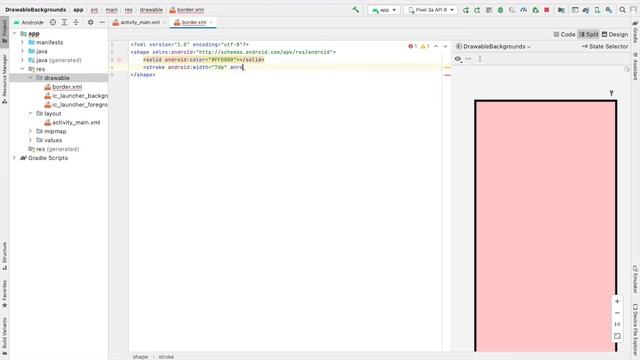The width and height of the screenshot is (640, 360).
Task: Open the Structure side tab
Action: (x=4, y=256)
